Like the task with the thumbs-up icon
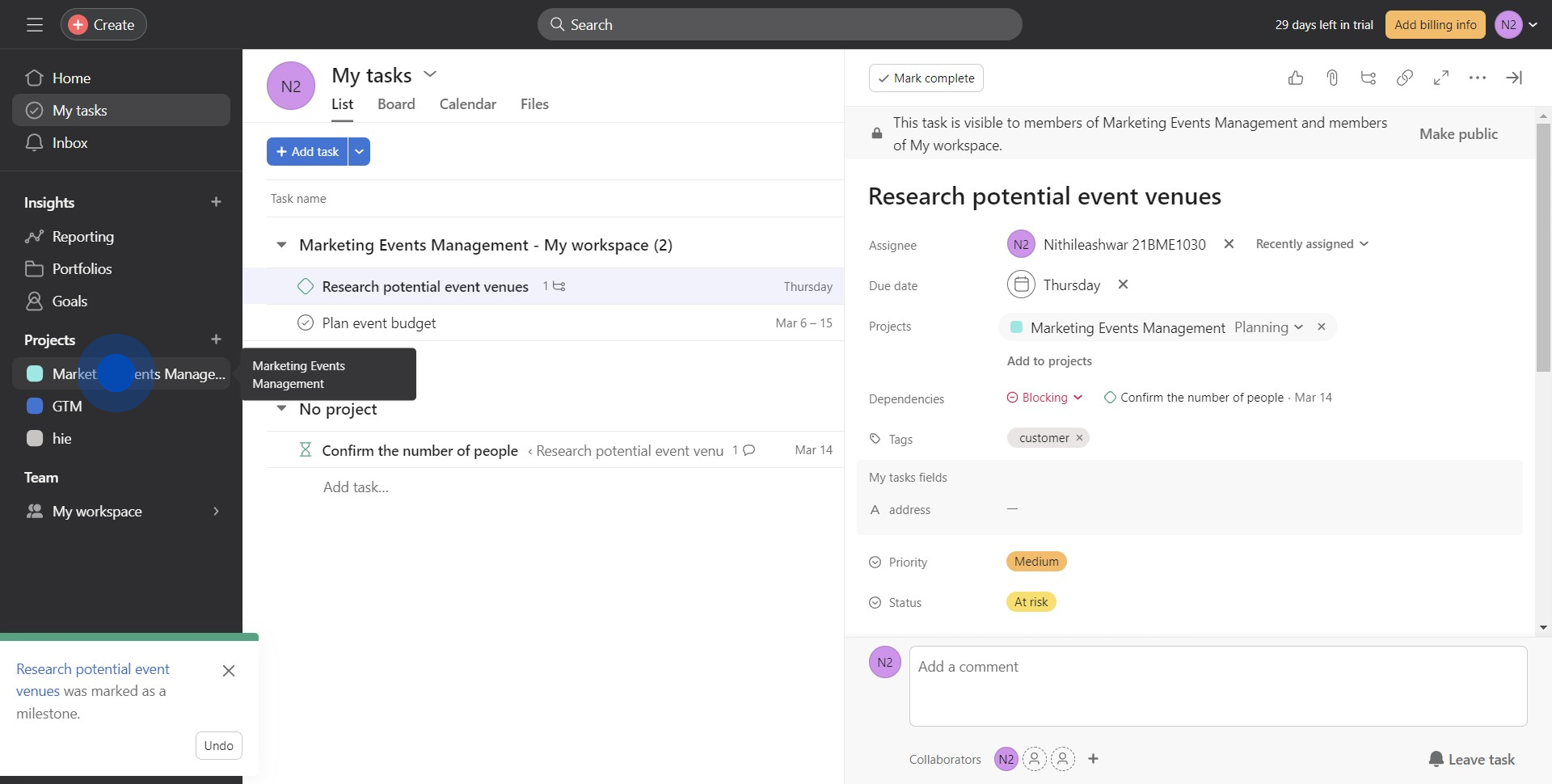The height and width of the screenshot is (784, 1552). (1295, 78)
